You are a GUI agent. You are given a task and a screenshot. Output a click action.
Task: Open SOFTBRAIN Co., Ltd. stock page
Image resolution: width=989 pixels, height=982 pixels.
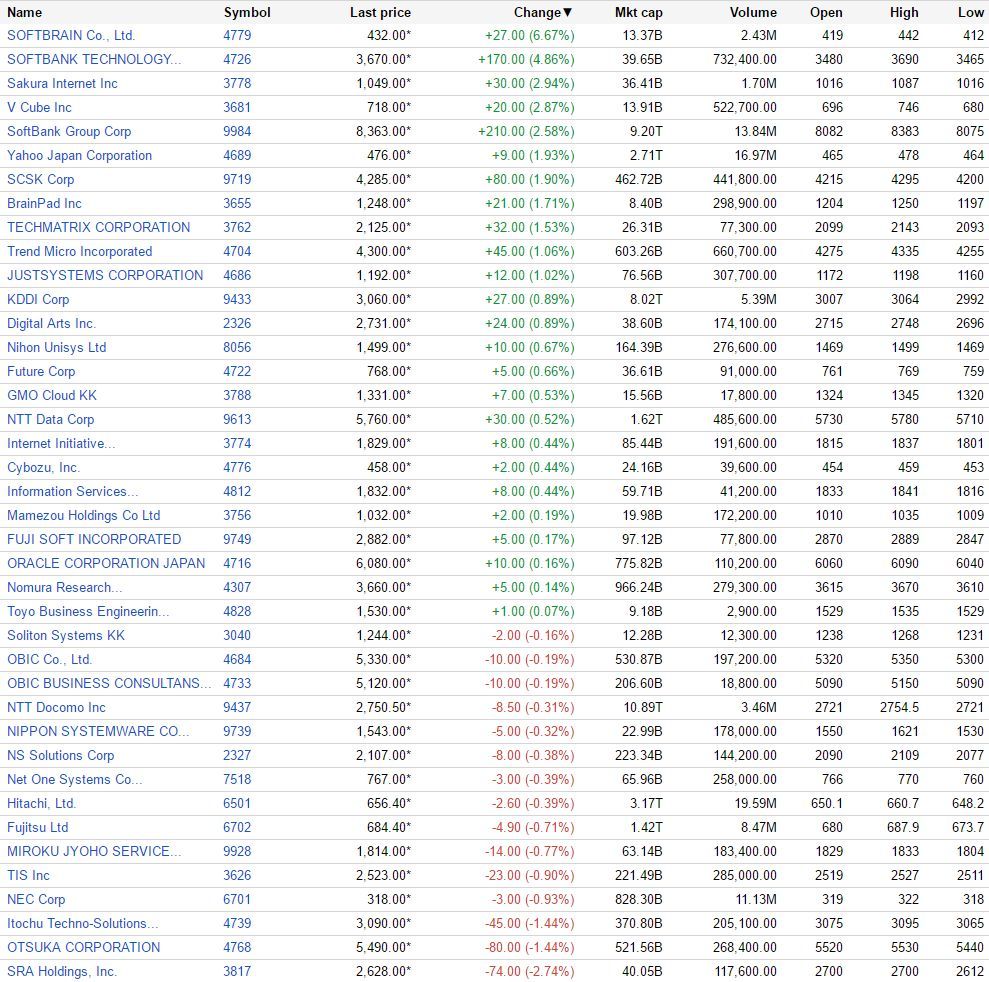[71, 35]
